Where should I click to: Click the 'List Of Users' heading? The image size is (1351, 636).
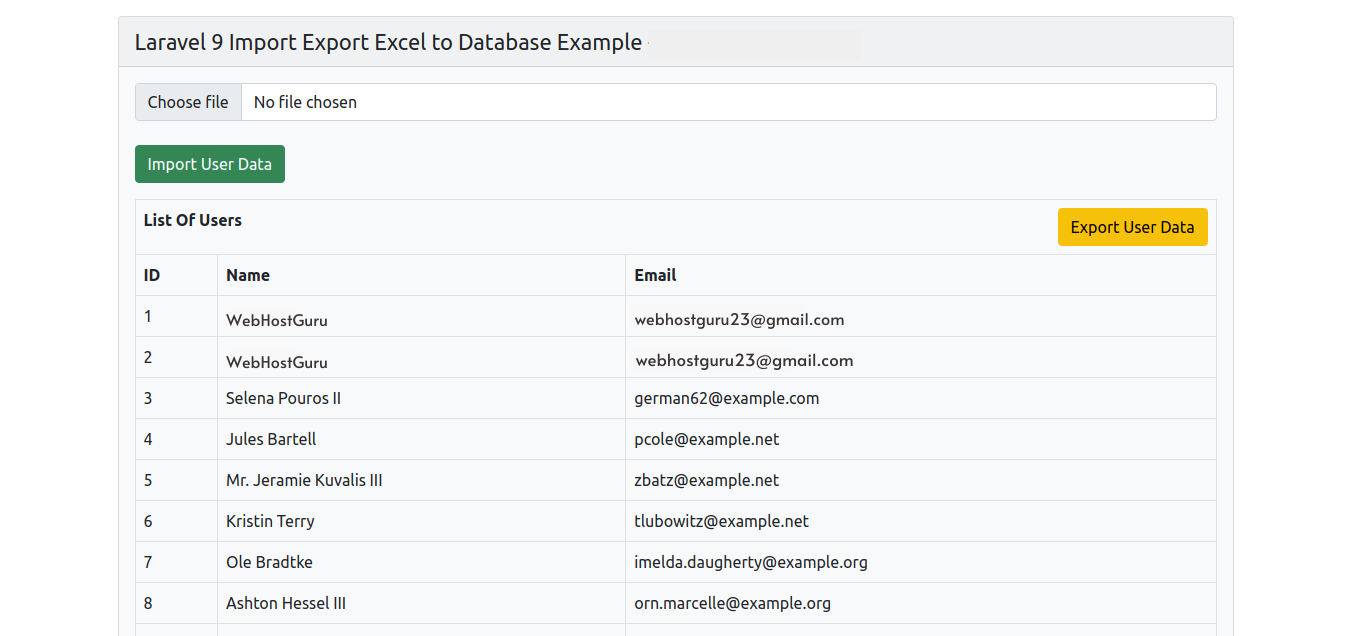[x=193, y=220]
